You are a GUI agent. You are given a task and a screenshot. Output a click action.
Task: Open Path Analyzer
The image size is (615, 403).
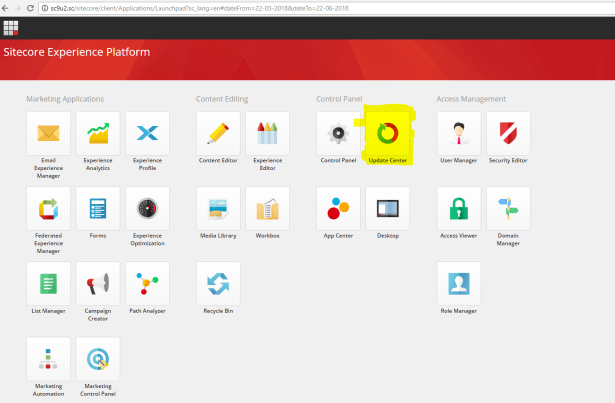pos(147,284)
